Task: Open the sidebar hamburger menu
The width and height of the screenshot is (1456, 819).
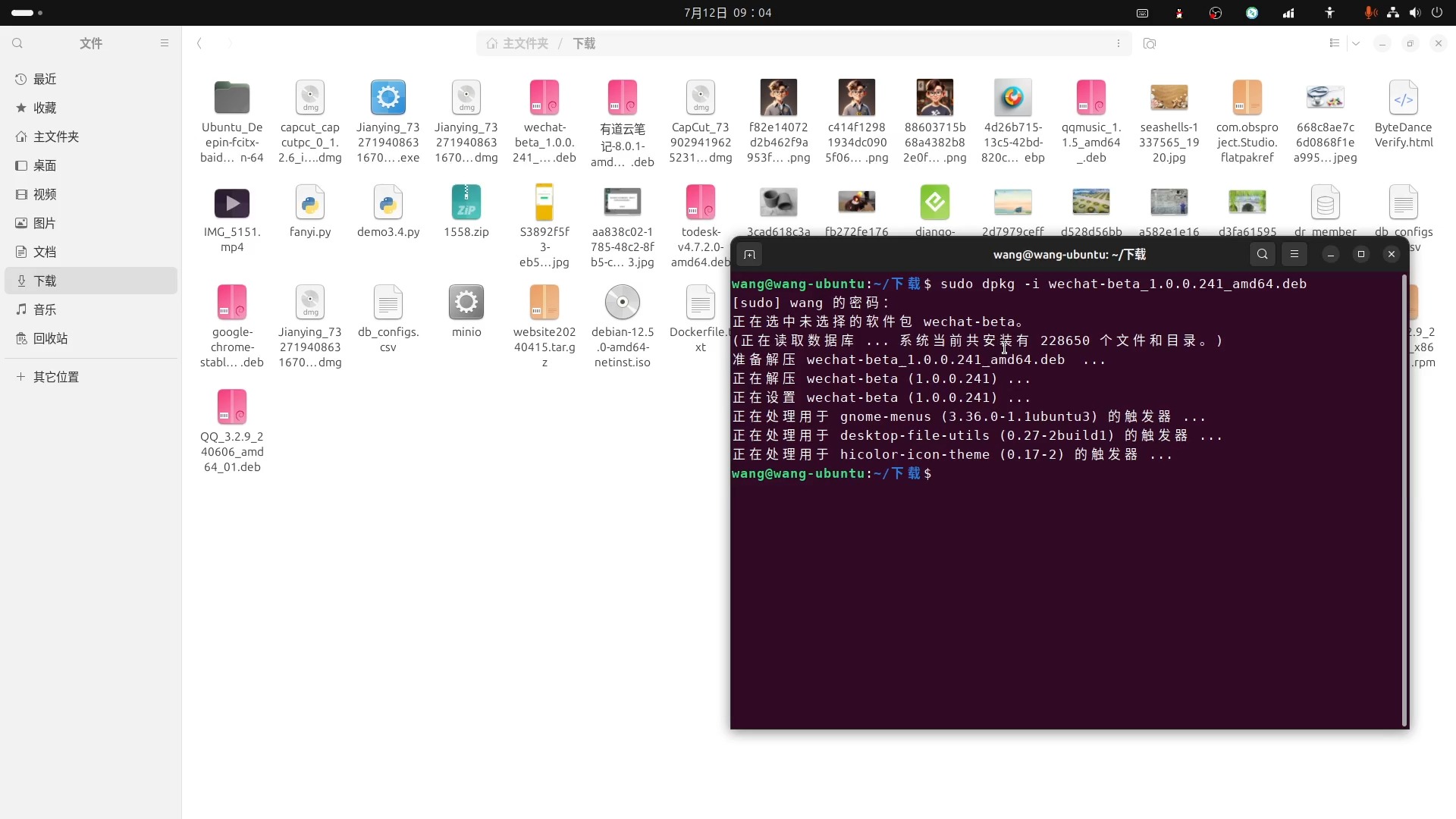Action: (x=165, y=43)
